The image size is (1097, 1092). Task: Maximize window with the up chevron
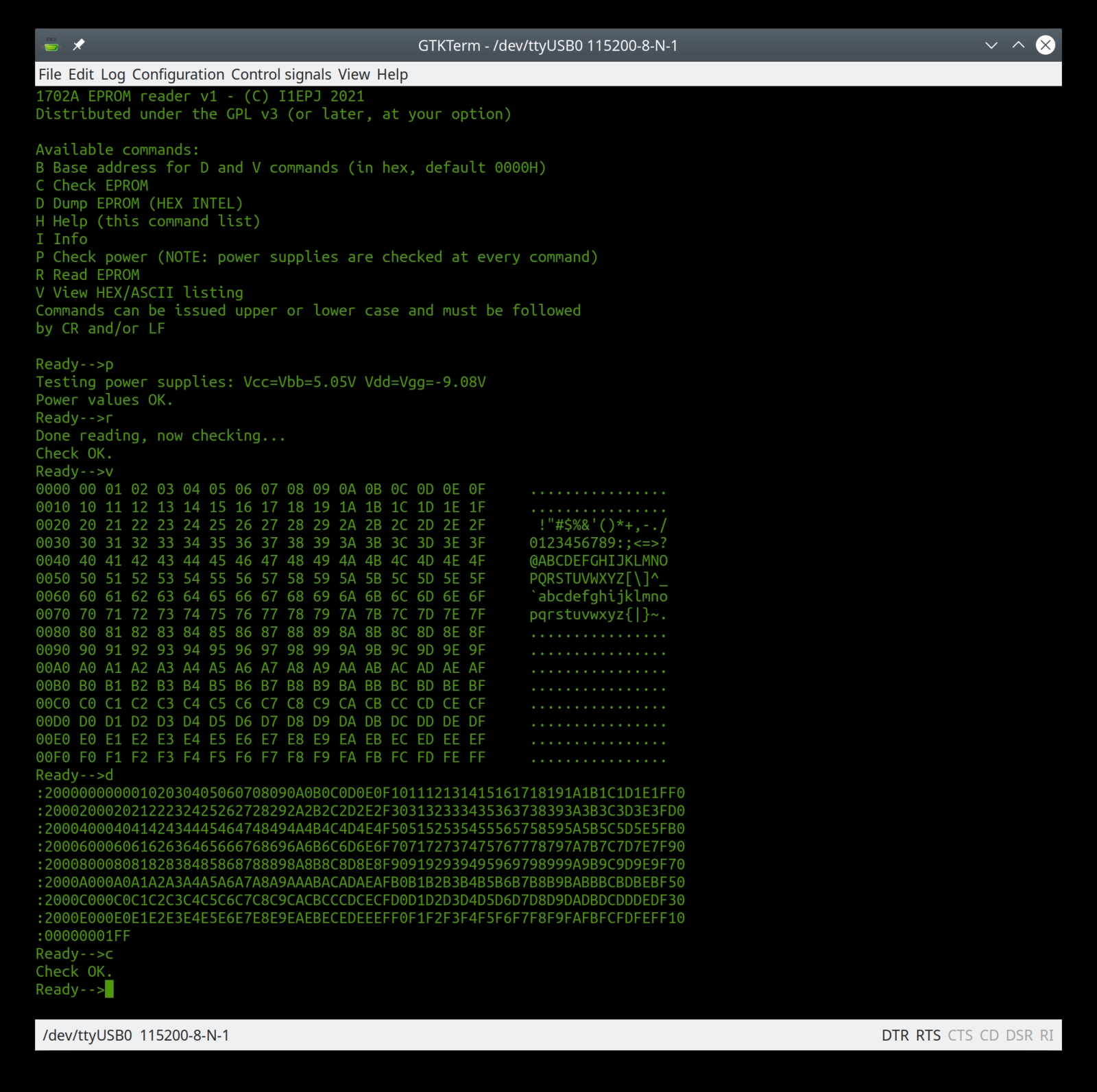pos(1019,45)
